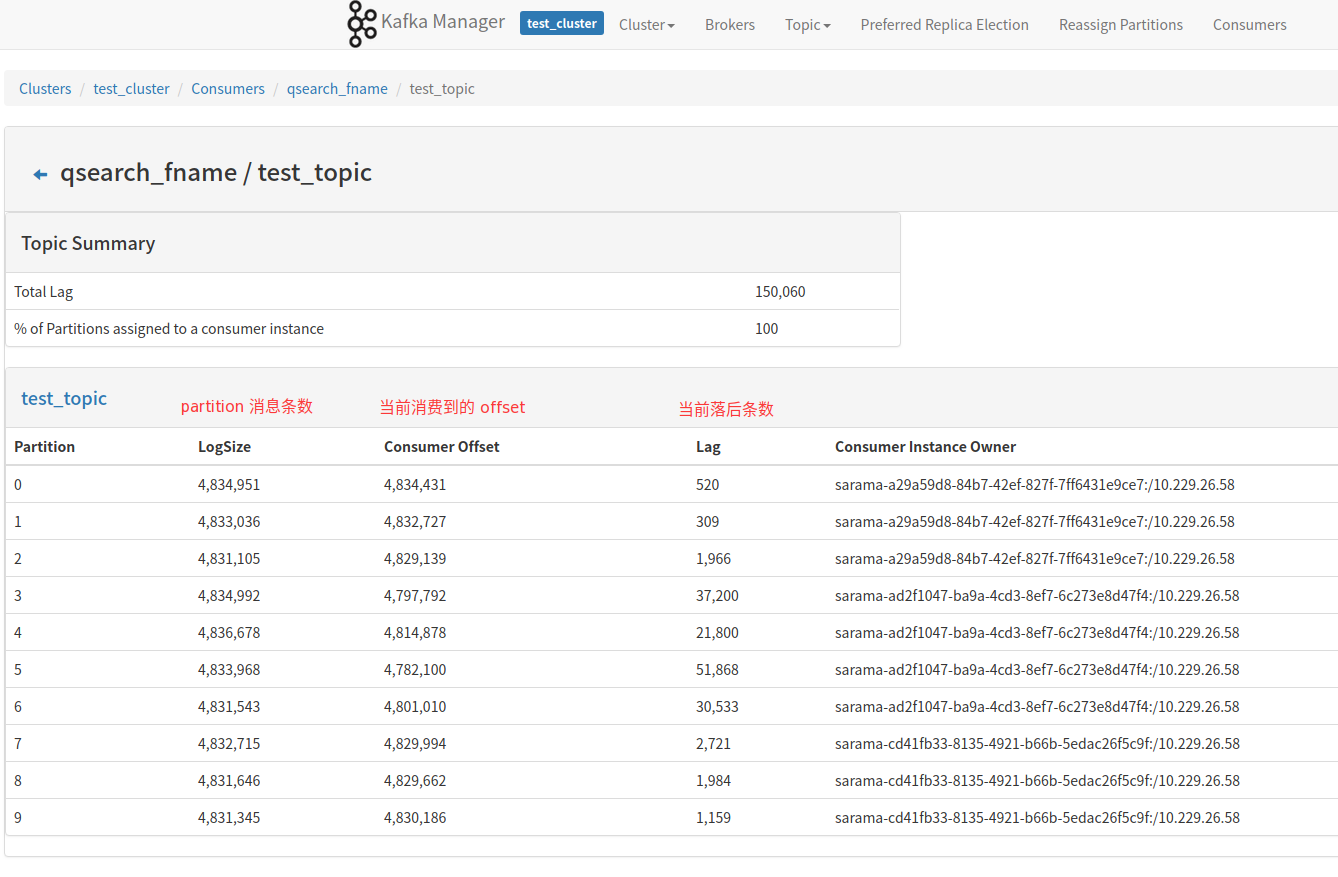
Task: Click LogSize 4,834,951 for partition 0
Action: coord(229,485)
